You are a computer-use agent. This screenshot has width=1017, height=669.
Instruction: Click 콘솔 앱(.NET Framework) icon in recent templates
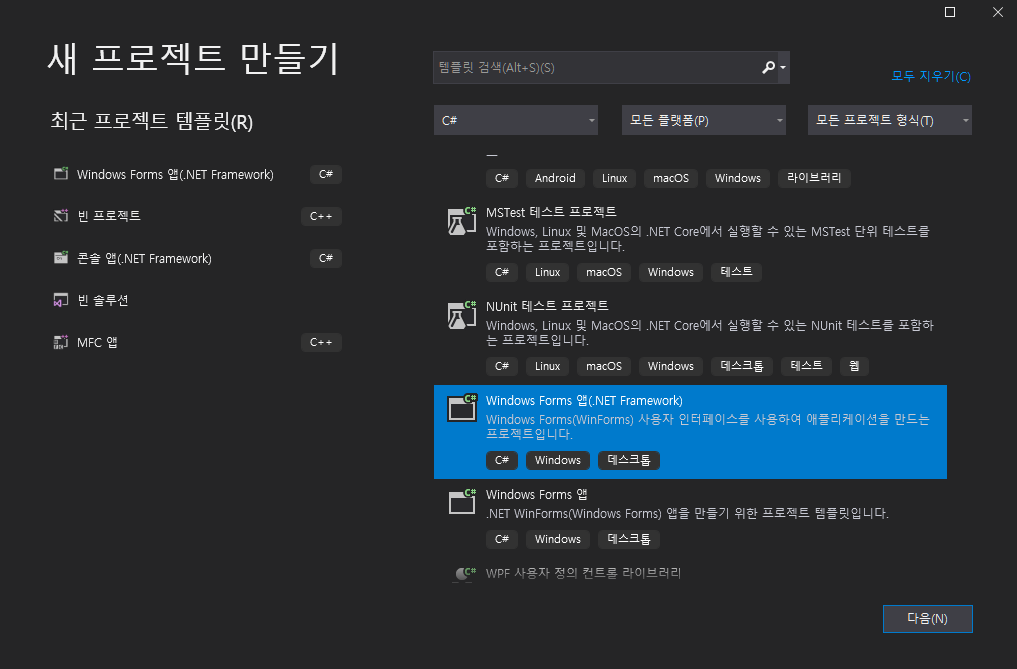pos(61,258)
